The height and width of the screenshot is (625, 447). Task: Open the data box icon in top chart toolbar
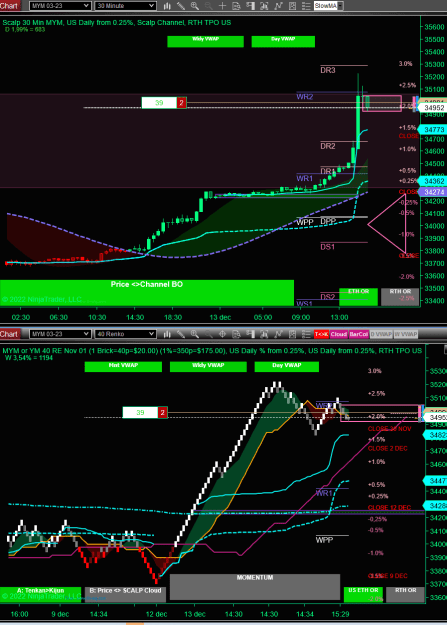click(236, 6)
